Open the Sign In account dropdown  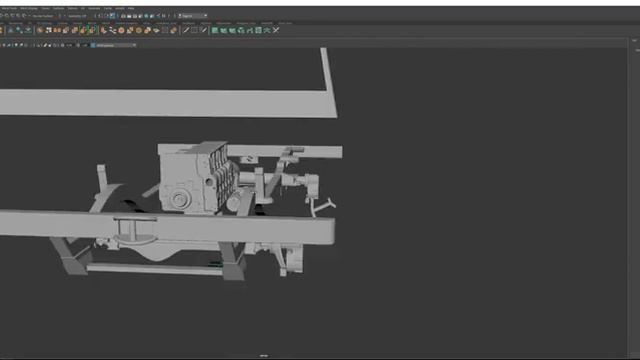tap(192, 16)
